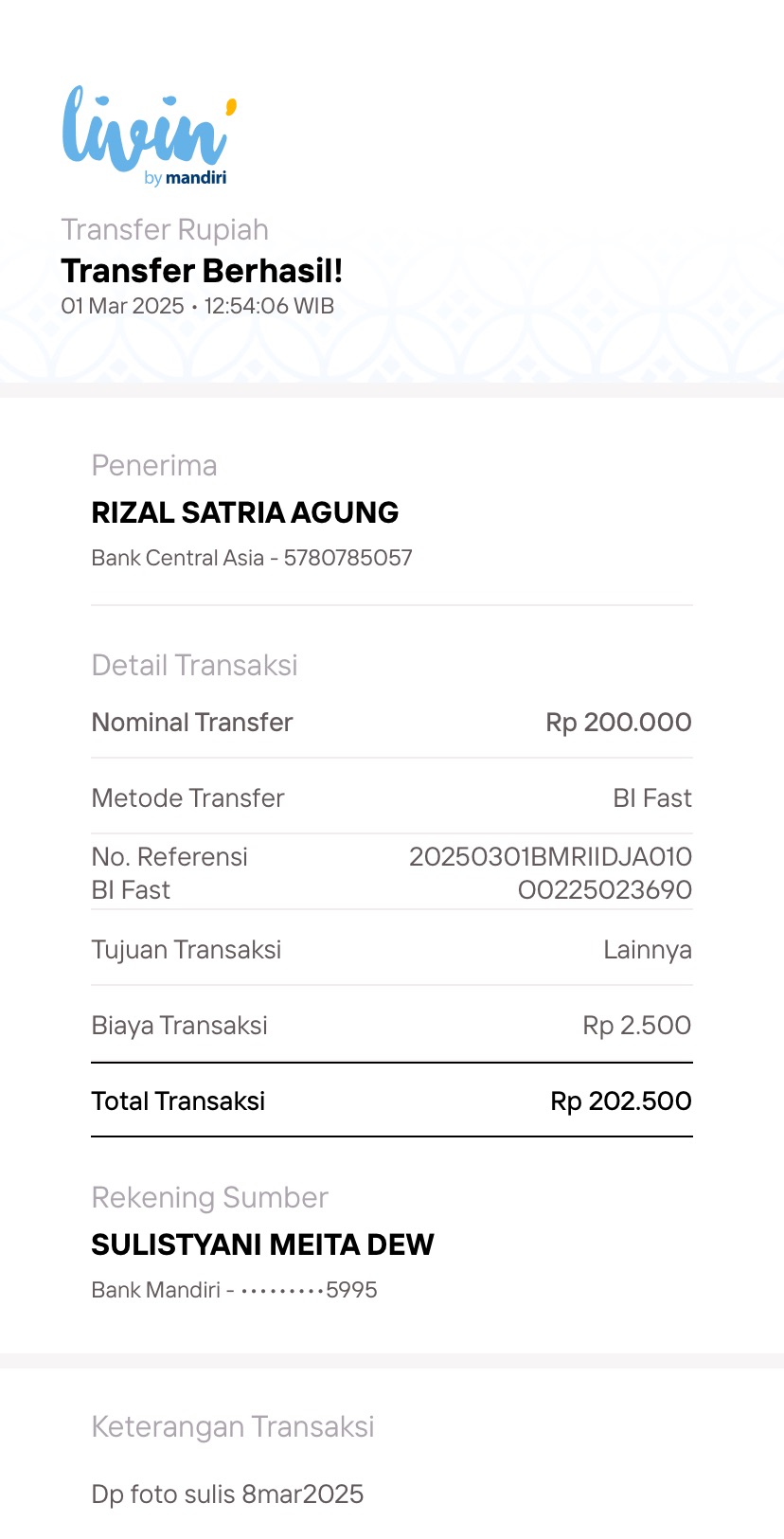Tap the masked Bank Mandiri account number
The width and height of the screenshot is (784, 1539).
(x=234, y=1290)
